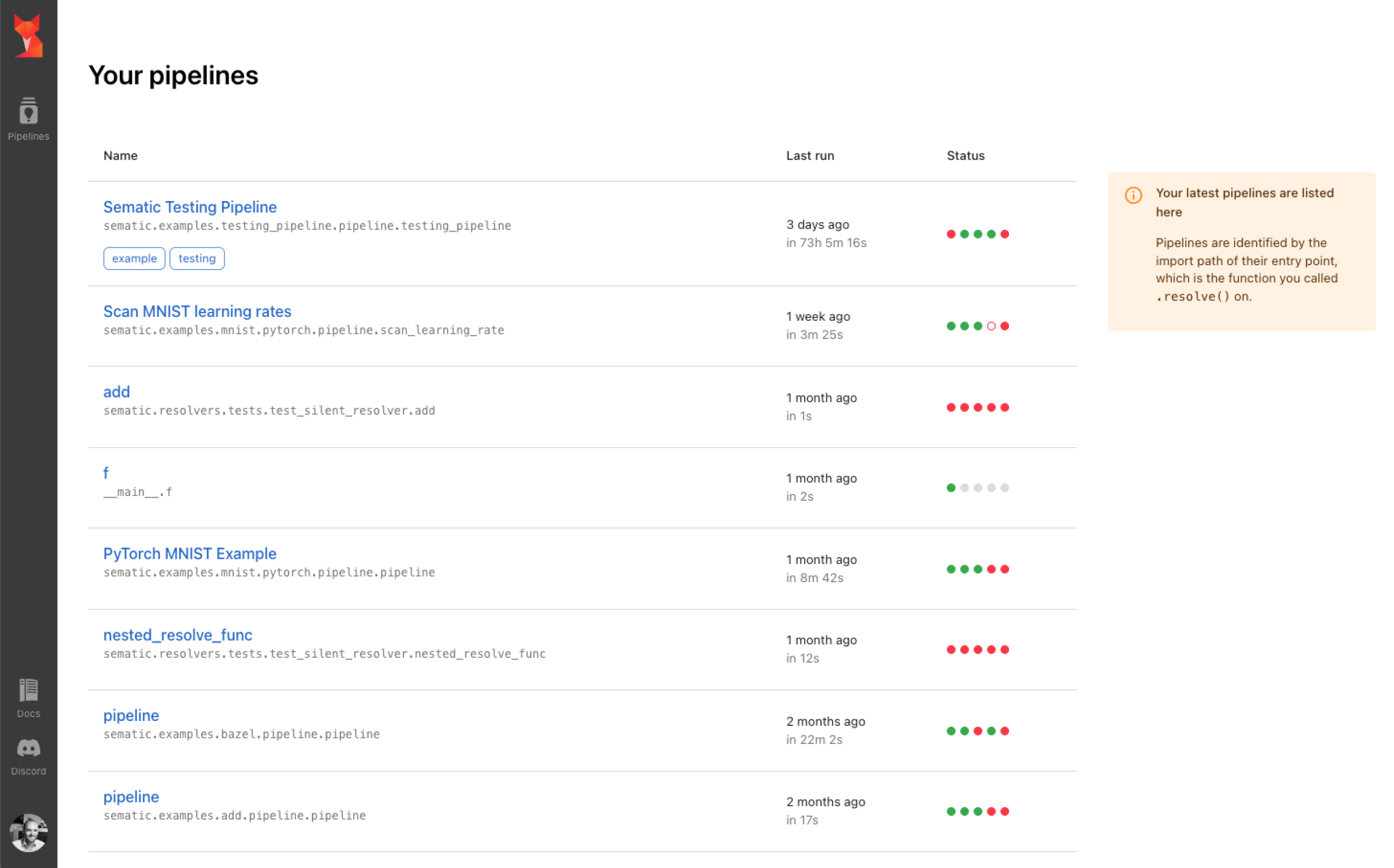Viewport: 1394px width, 868px height.
Task: Click '3 days ago' last run text
Action: click(x=817, y=224)
